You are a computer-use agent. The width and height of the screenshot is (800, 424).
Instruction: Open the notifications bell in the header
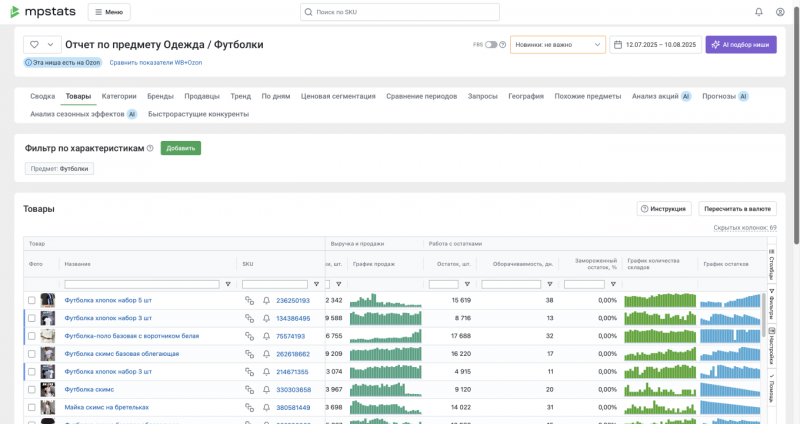pos(758,12)
